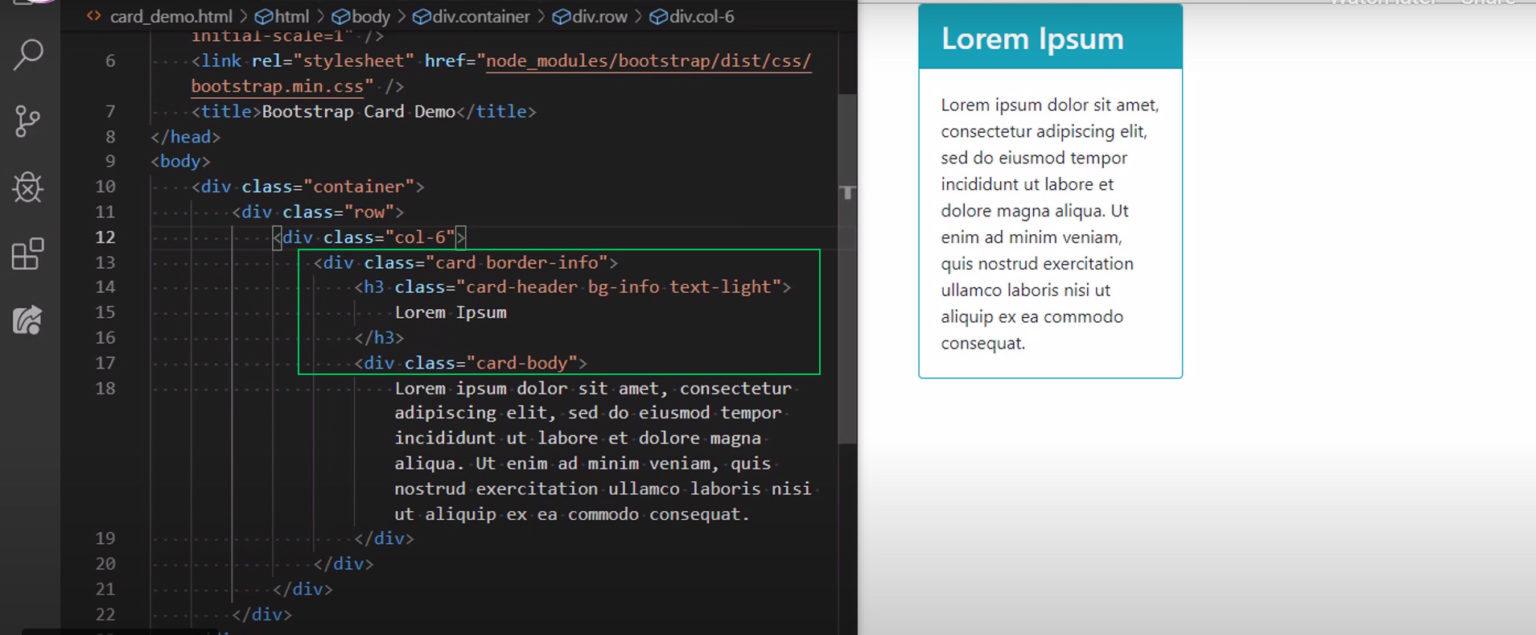Click line number 17 in the gutter
The height and width of the screenshot is (635, 1536).
(105, 363)
